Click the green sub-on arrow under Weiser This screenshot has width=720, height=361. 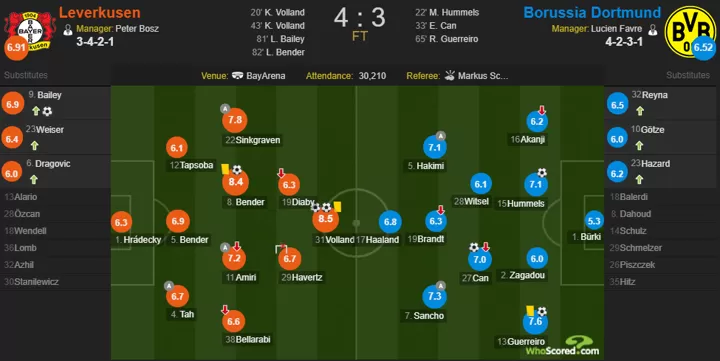tap(35, 146)
